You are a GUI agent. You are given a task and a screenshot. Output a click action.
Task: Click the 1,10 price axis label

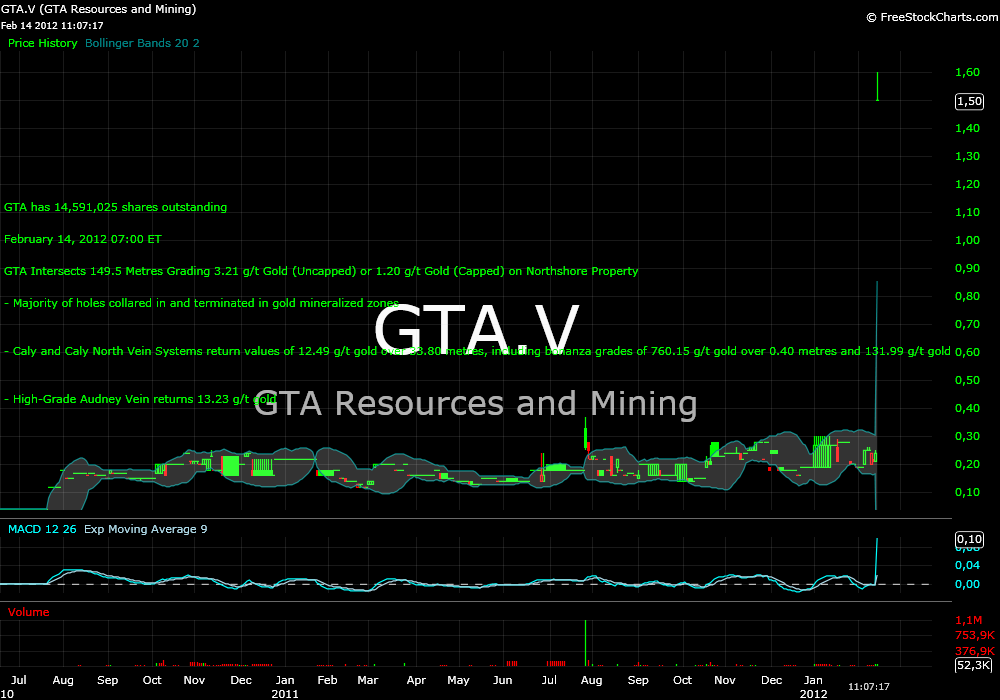[967, 212]
